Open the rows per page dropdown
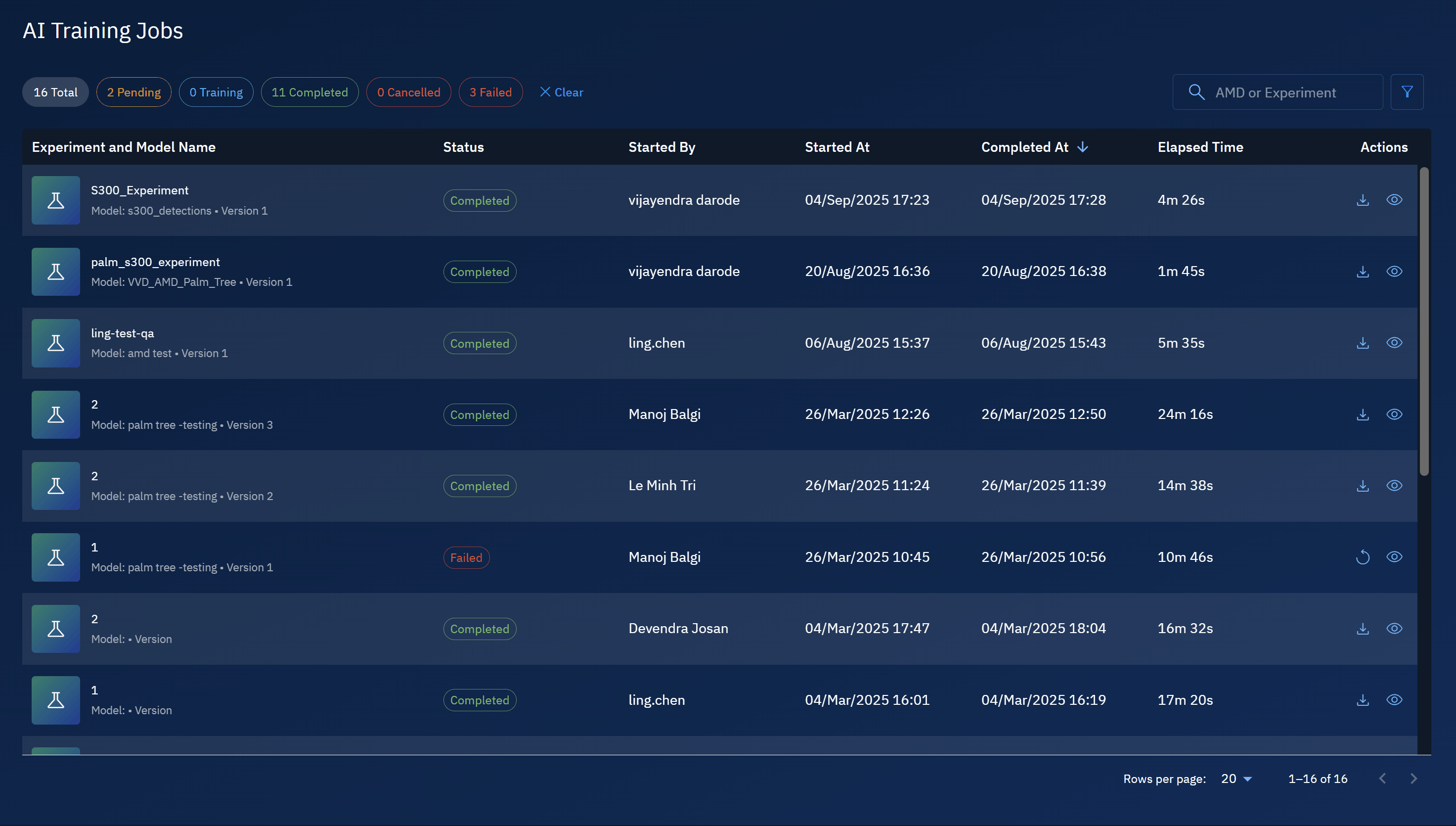This screenshot has height=826, width=1456. tap(1236, 779)
